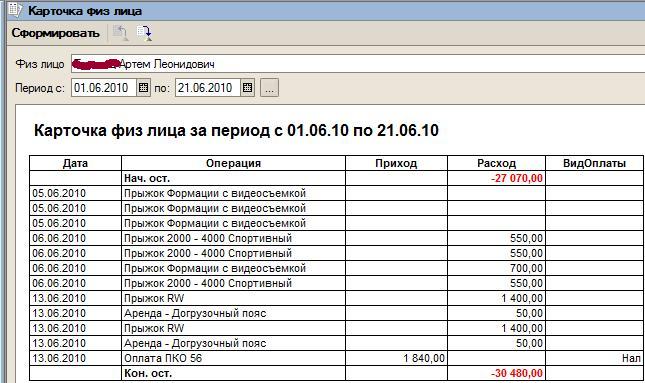Click the end date field 21.06.2010
This screenshot has height=383, width=645.
[208, 88]
